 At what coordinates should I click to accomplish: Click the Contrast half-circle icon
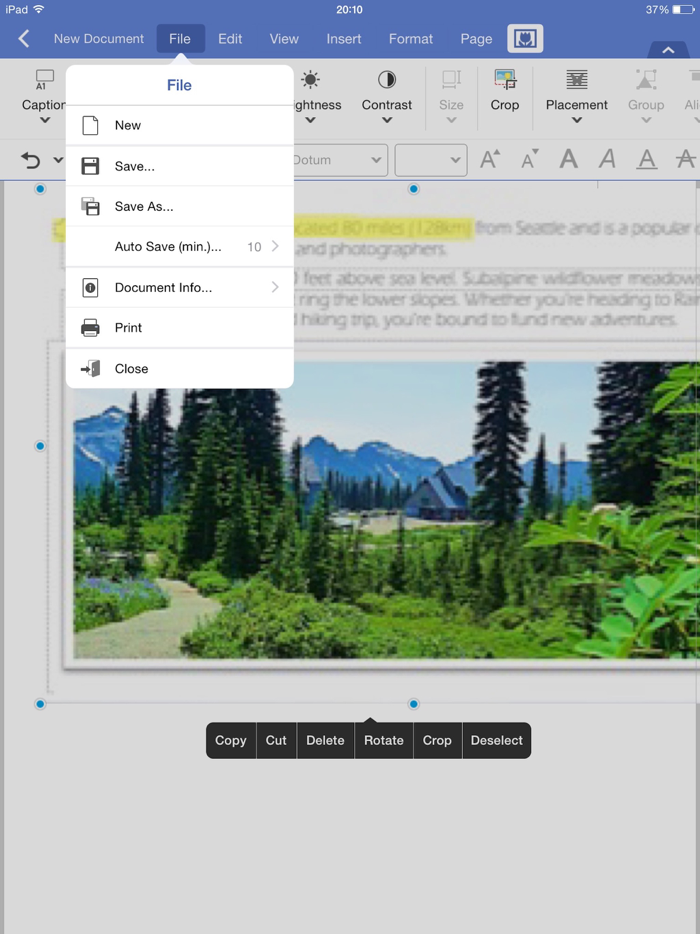[x=387, y=79]
